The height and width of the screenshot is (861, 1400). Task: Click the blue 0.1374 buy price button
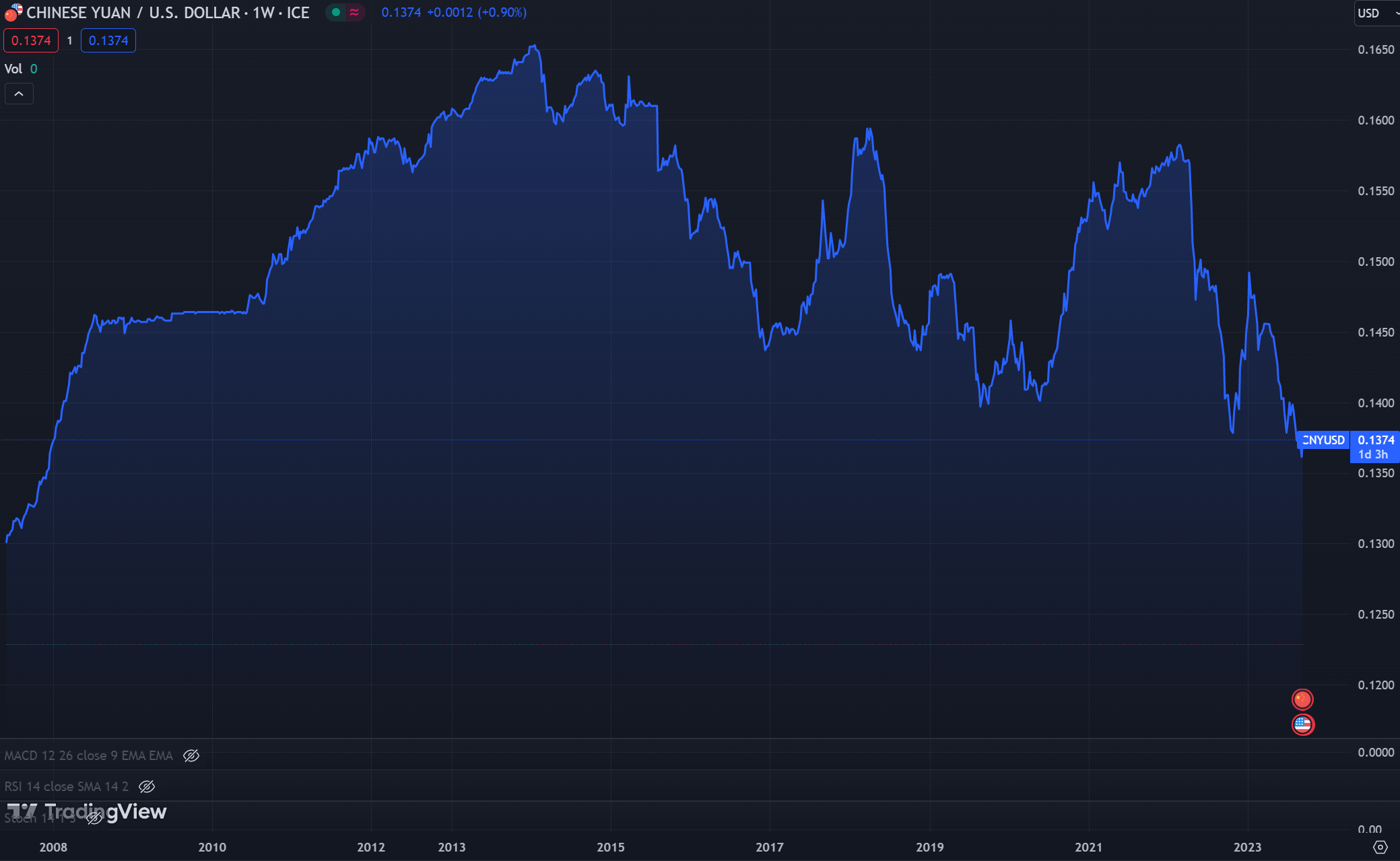coord(108,40)
